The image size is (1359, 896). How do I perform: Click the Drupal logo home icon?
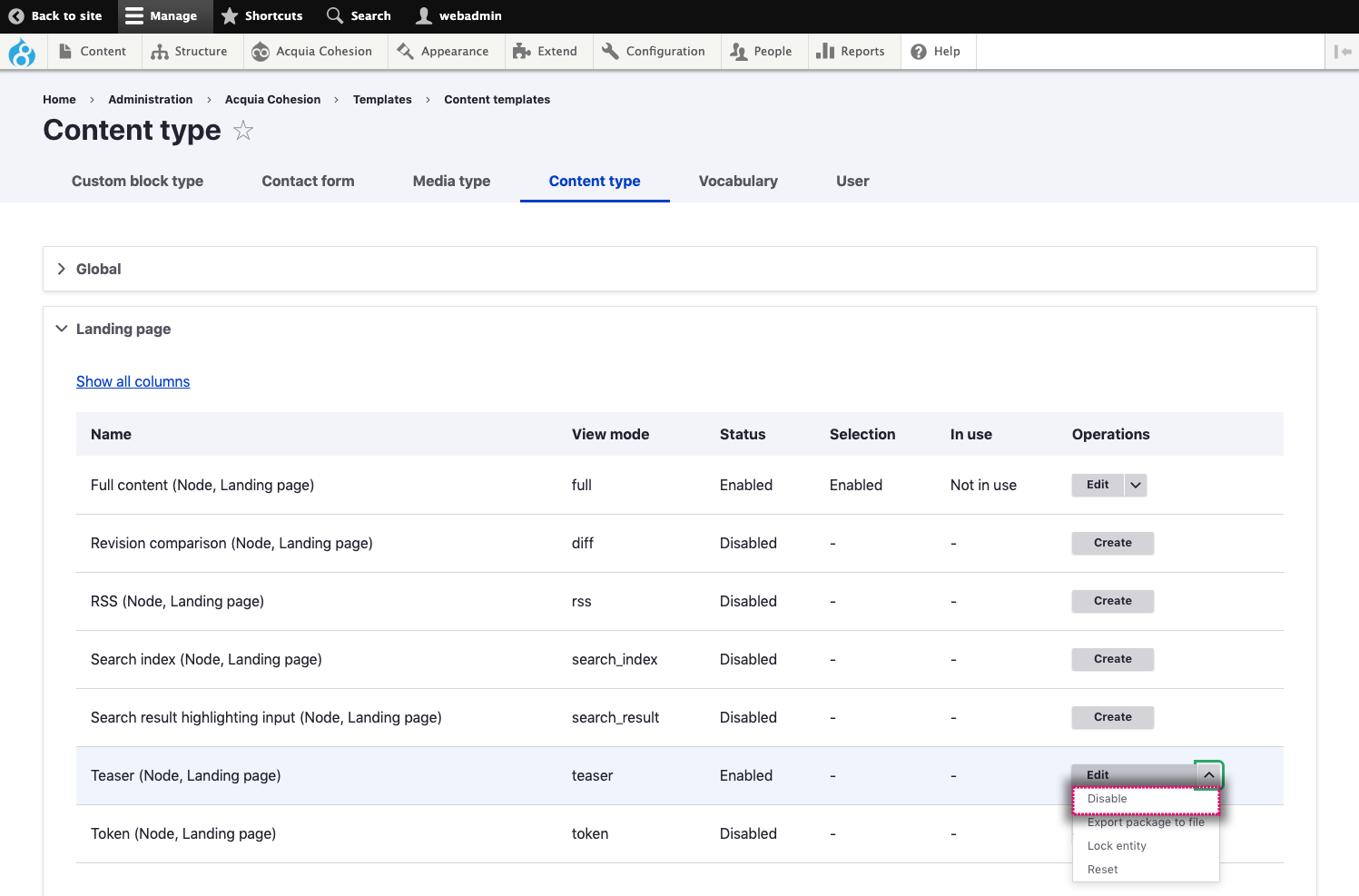click(x=22, y=53)
